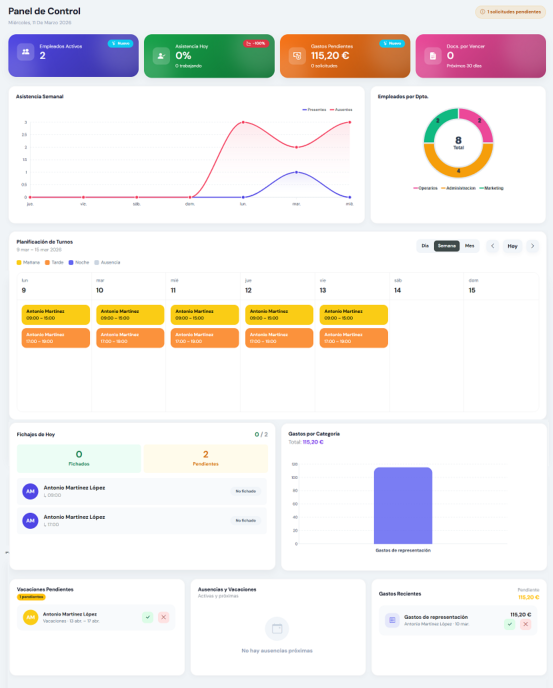Open Friday 13 morning shift card
Screen dimensions: 553x688
[354, 315]
